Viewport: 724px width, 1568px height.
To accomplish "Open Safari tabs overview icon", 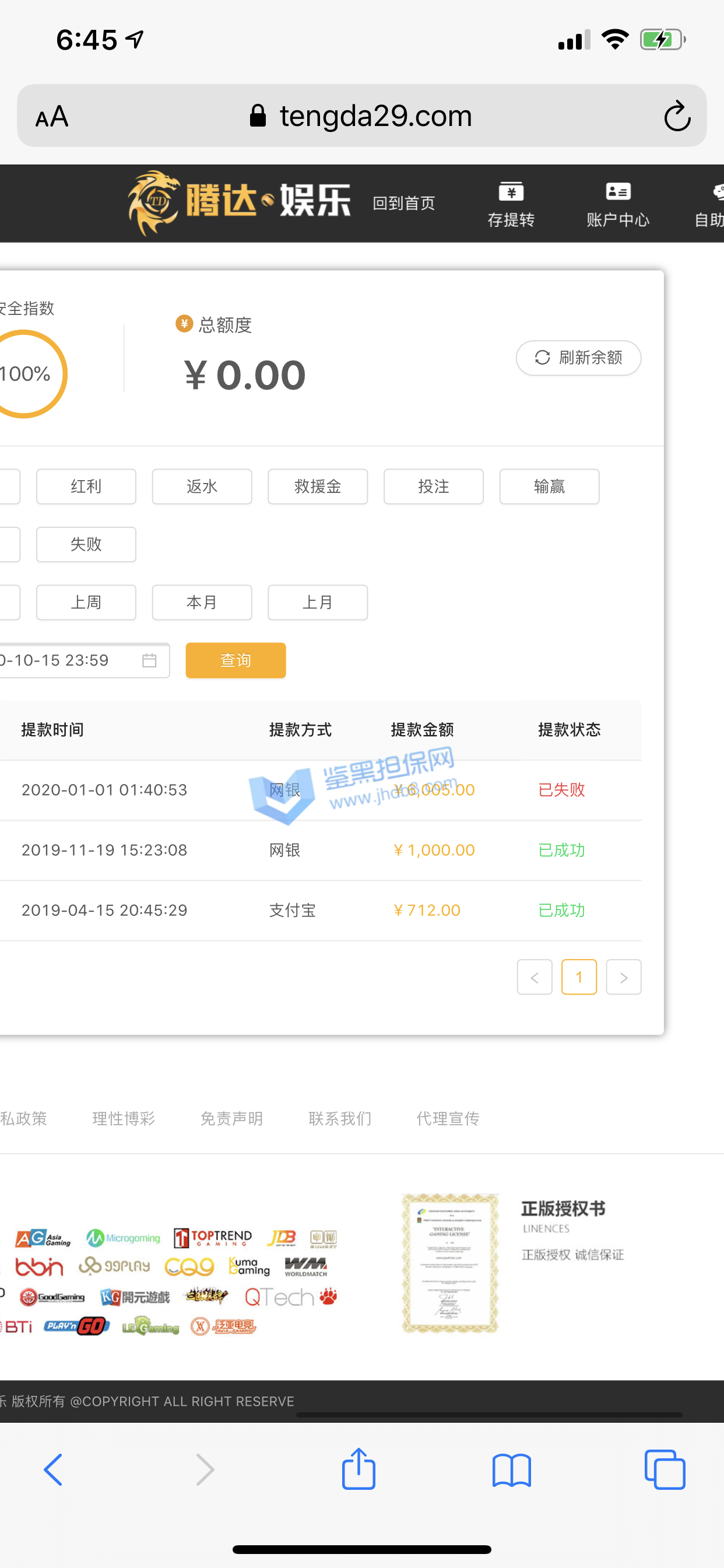I will click(665, 1469).
